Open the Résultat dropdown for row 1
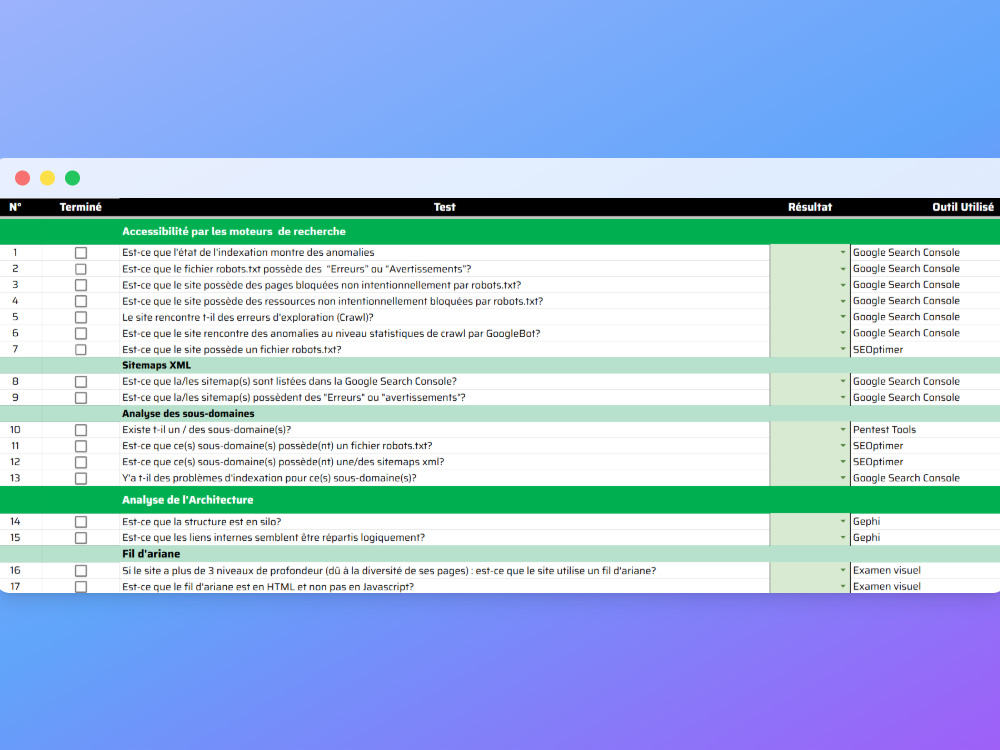The width and height of the screenshot is (1000, 750). pos(842,253)
